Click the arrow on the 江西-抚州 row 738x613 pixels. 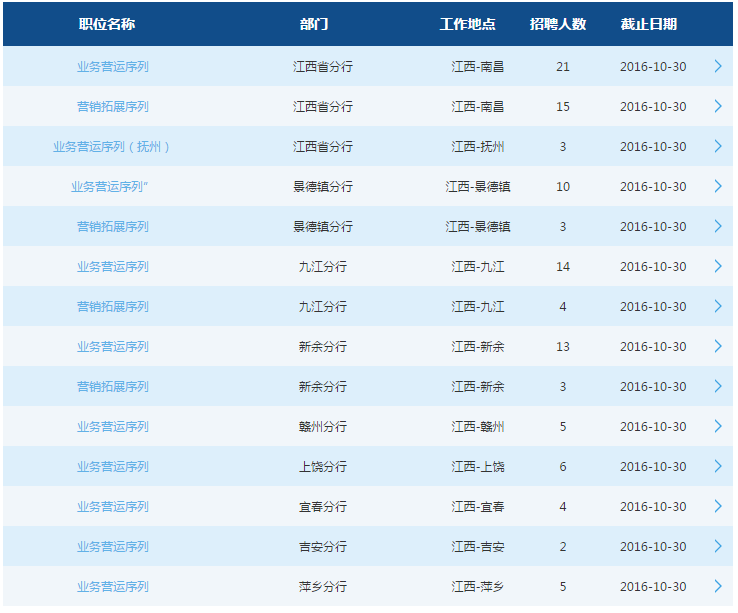[x=717, y=146]
